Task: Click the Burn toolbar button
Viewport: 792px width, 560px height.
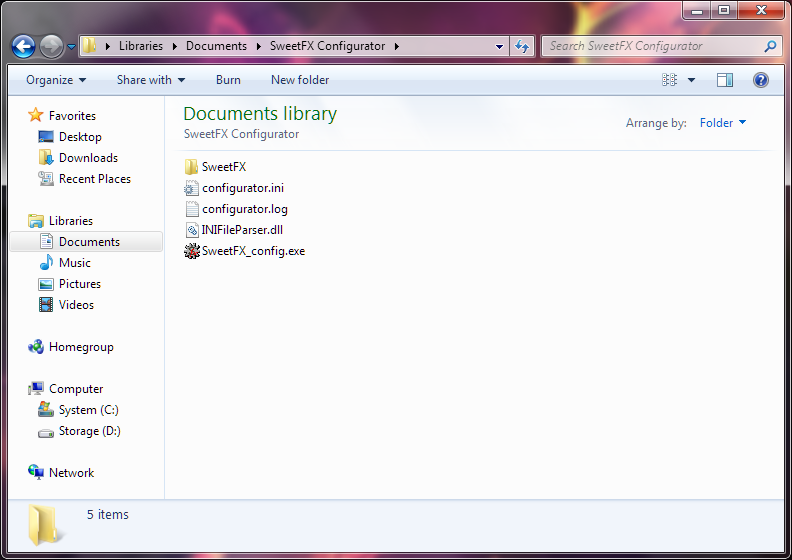Action: (x=228, y=80)
